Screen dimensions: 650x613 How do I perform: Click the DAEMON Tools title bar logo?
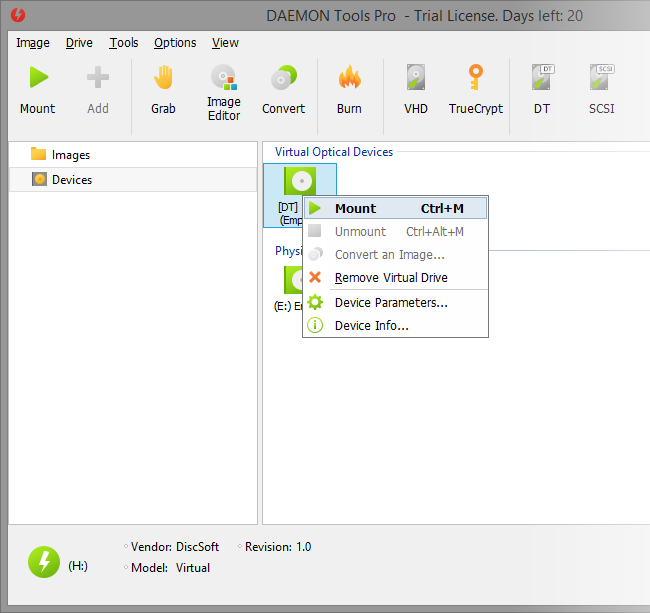coord(18,15)
